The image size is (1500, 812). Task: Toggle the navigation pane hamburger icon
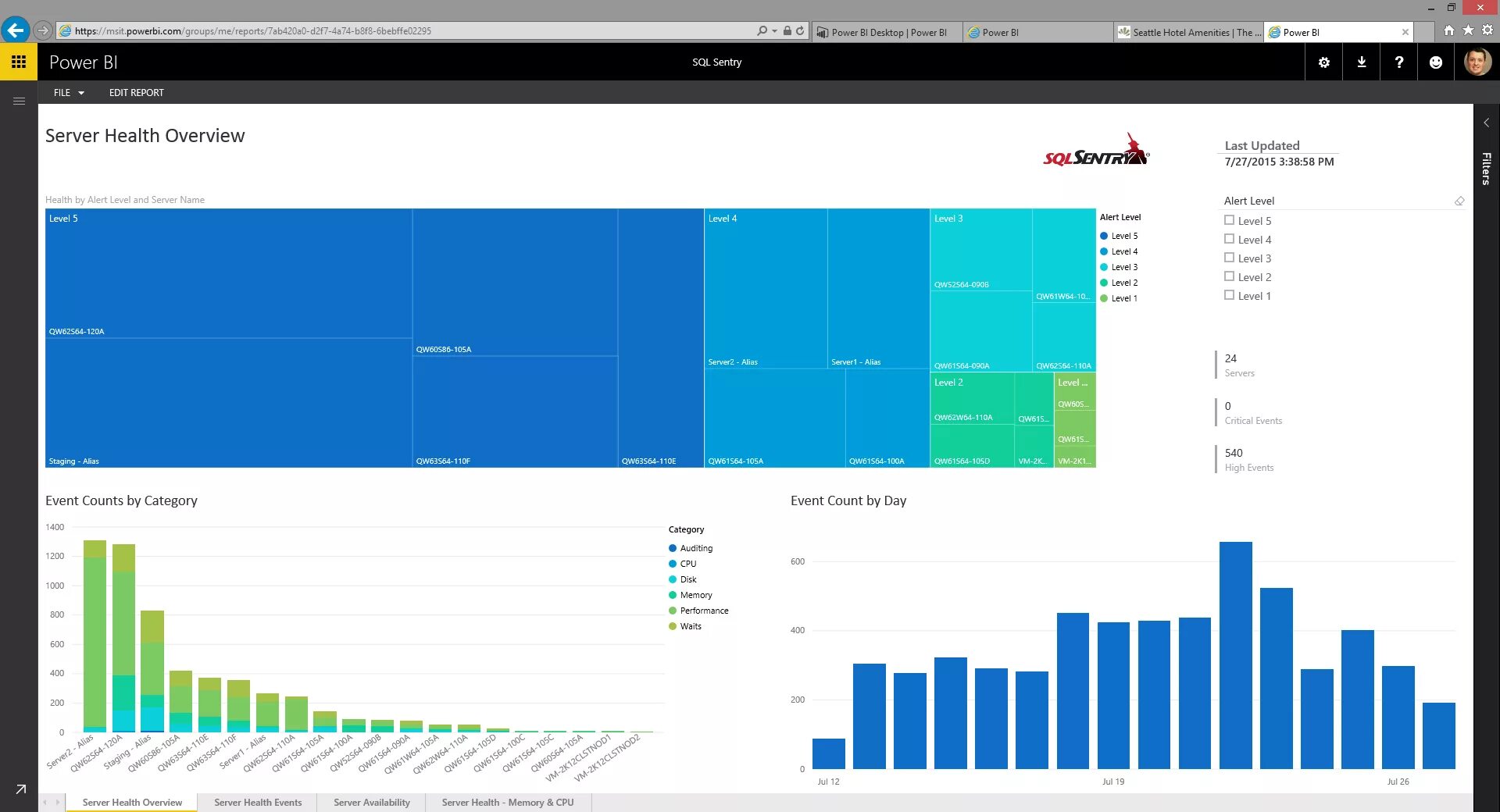coord(19,101)
